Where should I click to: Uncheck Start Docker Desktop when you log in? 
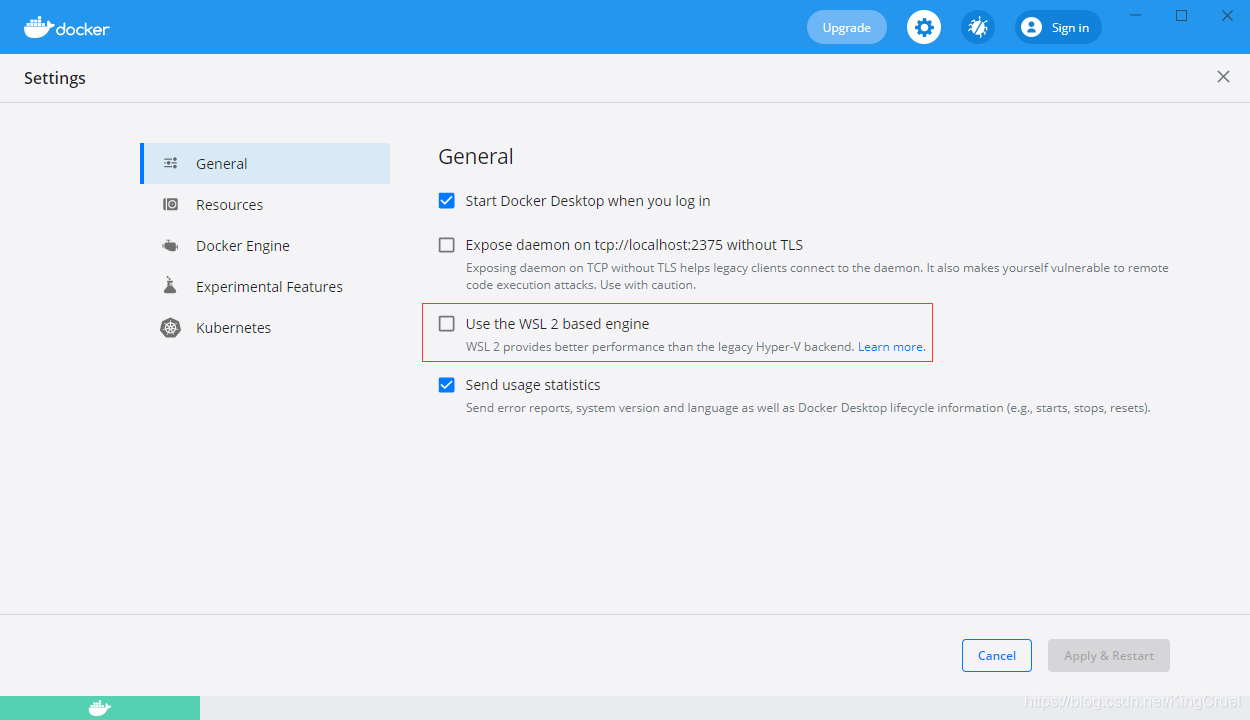pos(447,201)
